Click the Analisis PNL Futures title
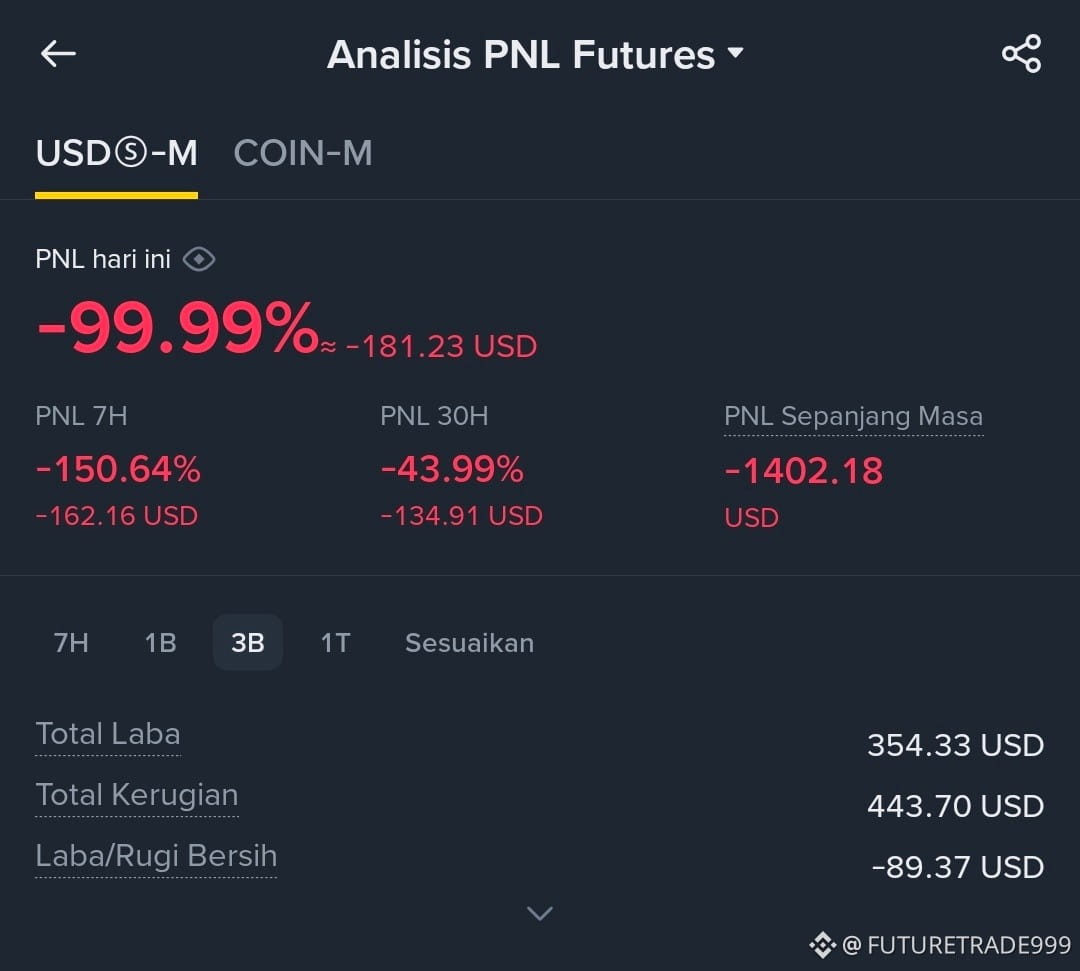This screenshot has width=1080, height=971. coord(521,54)
